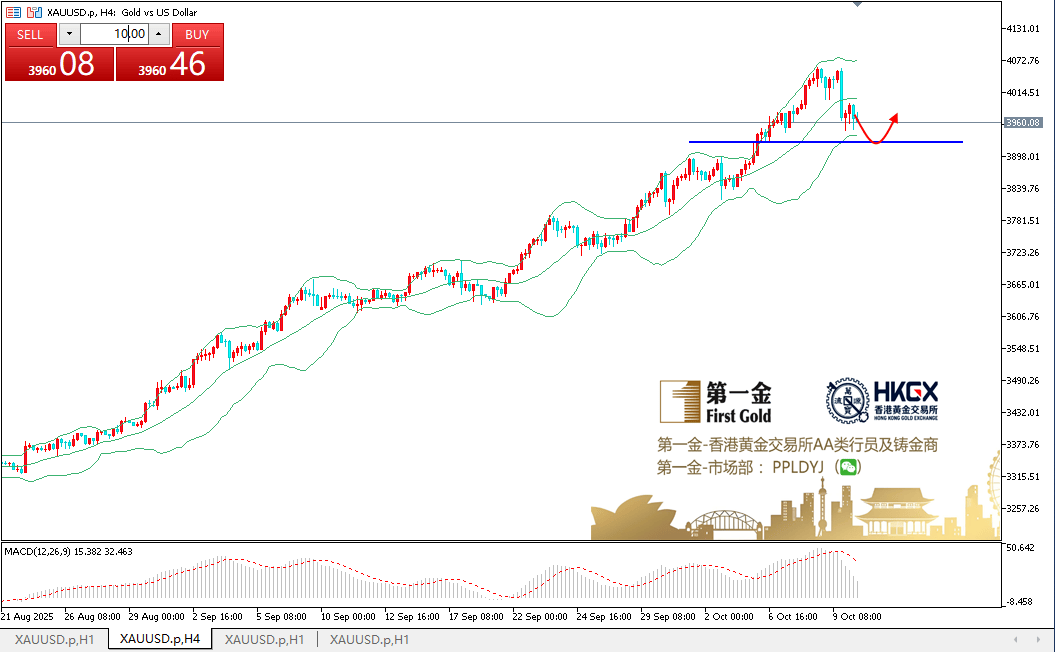Click the MACD scale value -8.458

[1020, 602]
